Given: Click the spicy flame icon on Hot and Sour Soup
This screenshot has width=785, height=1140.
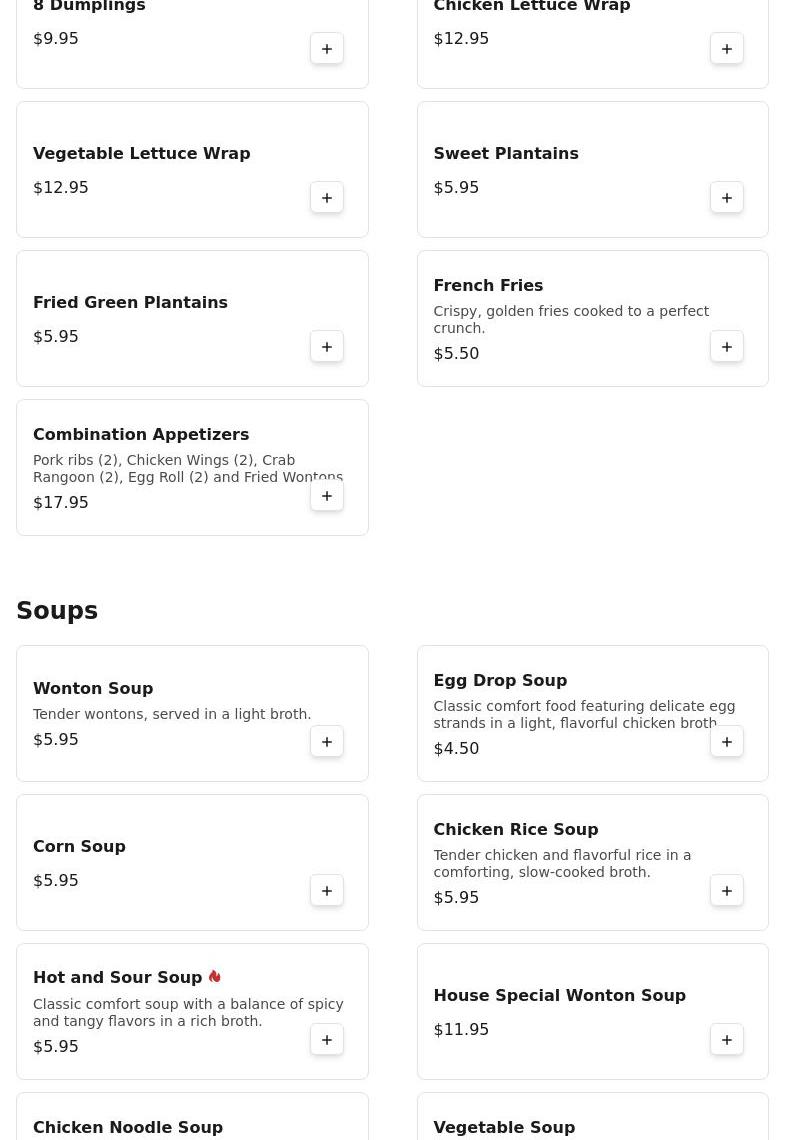Looking at the screenshot, I should pos(214,977).
